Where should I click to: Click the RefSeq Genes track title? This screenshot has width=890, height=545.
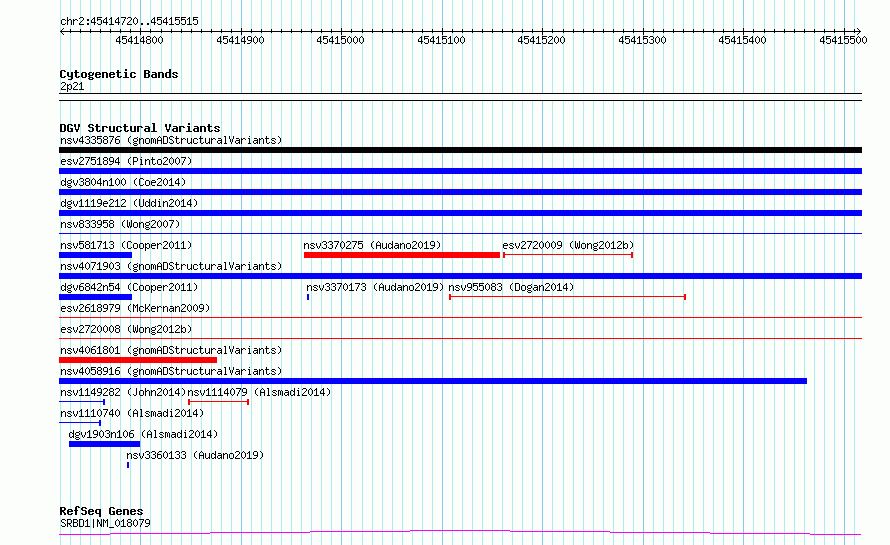coord(101,511)
